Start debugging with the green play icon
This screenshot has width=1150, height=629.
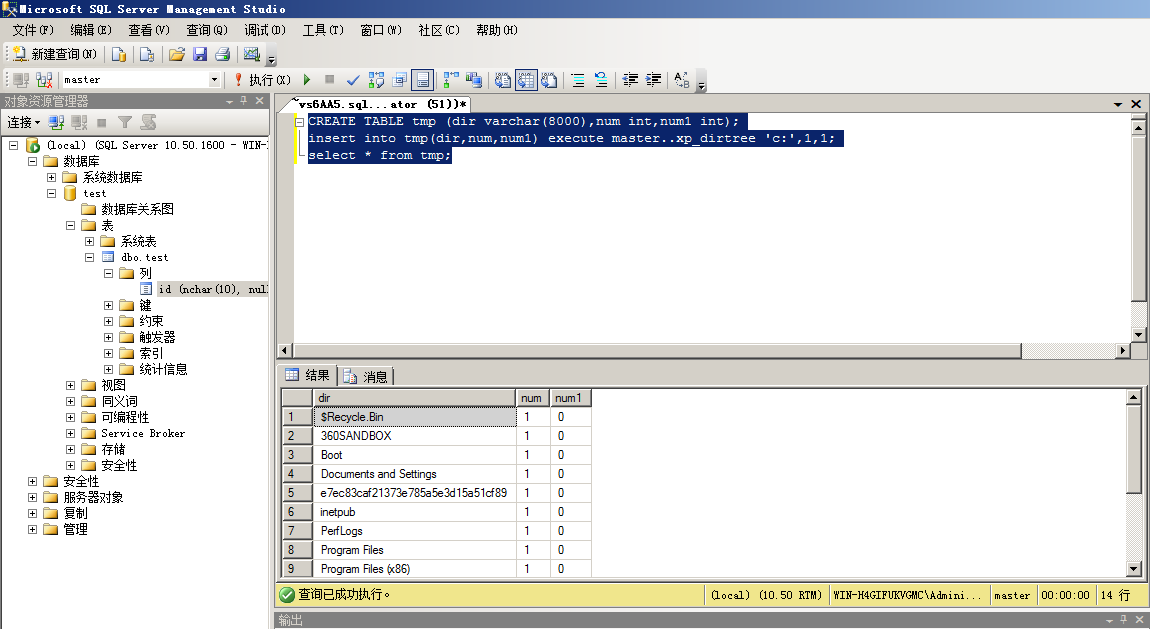(307, 80)
